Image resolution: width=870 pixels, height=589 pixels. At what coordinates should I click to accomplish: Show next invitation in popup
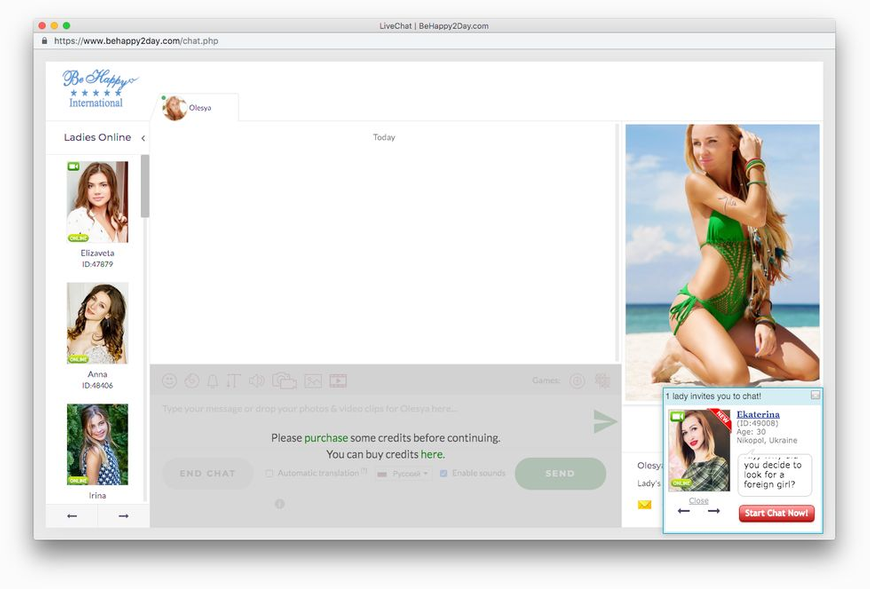click(x=714, y=511)
